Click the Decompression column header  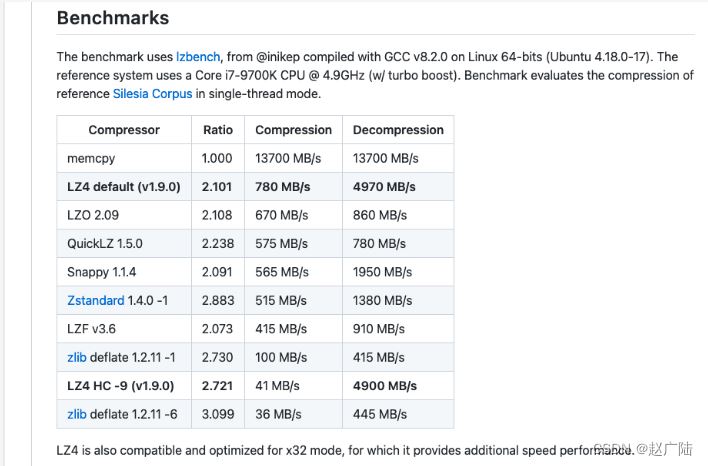click(x=398, y=130)
